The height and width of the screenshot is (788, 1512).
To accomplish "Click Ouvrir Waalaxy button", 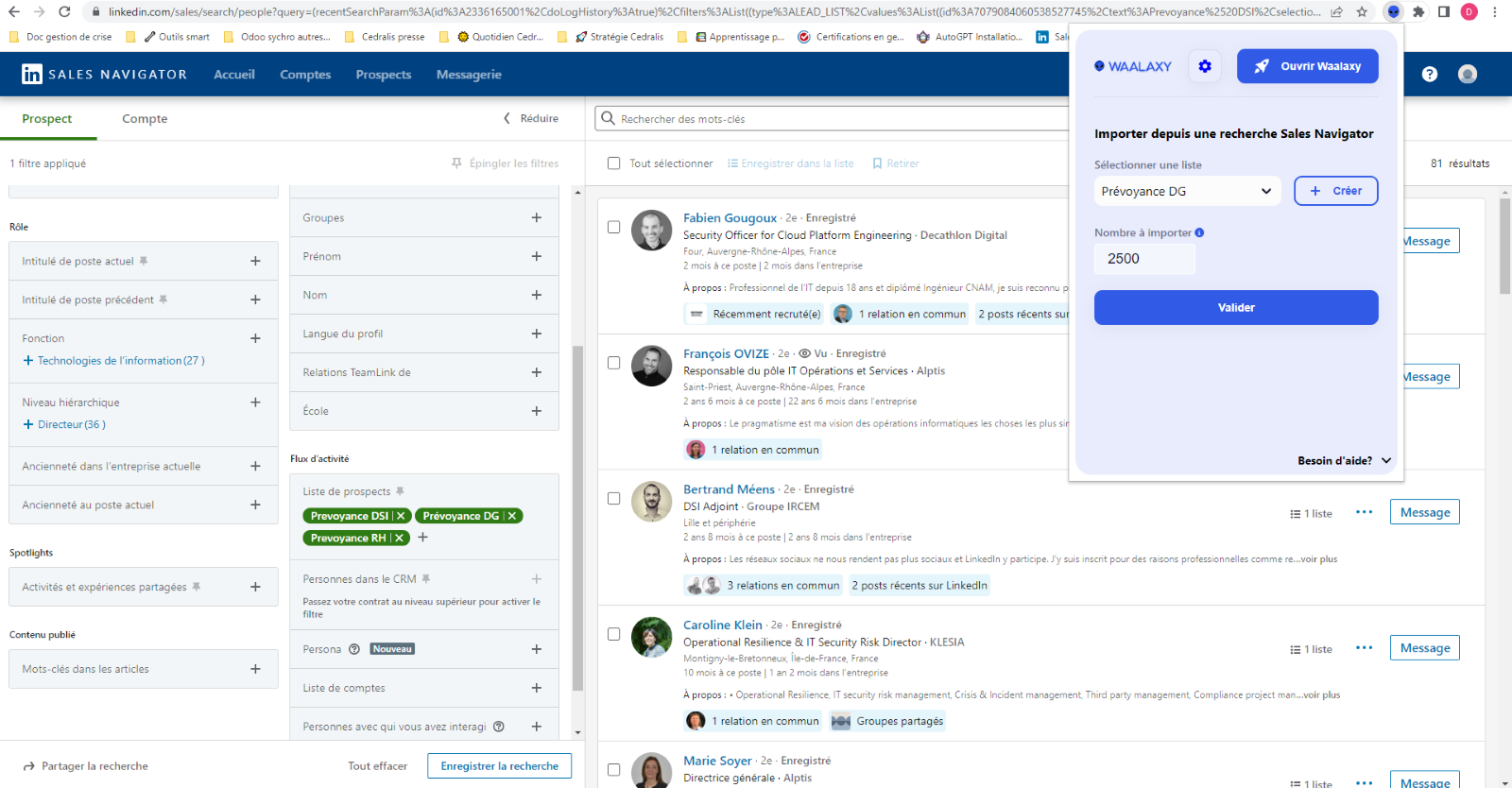I will 1307,66.
